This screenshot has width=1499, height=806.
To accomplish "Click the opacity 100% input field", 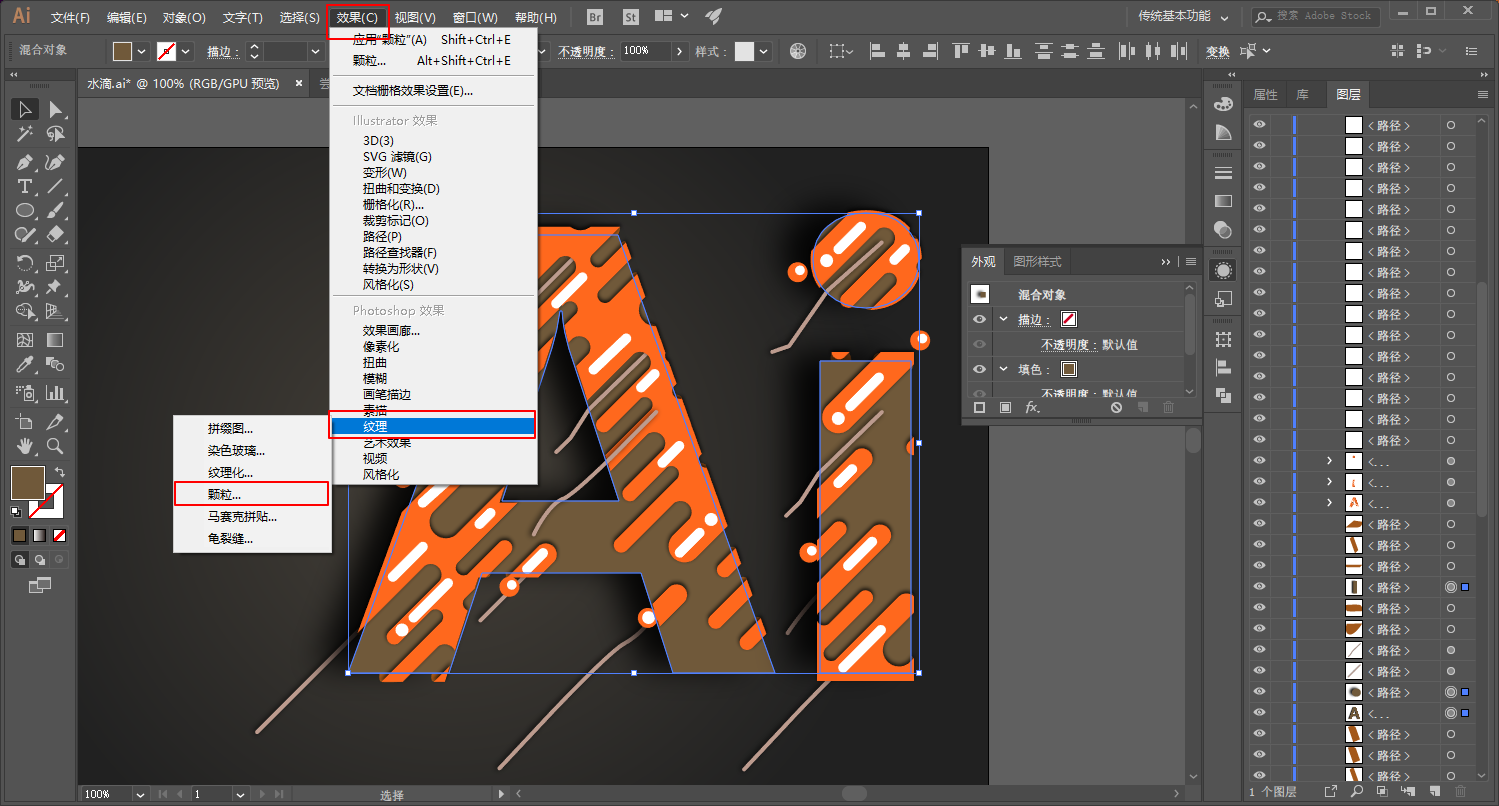I will tap(645, 51).
